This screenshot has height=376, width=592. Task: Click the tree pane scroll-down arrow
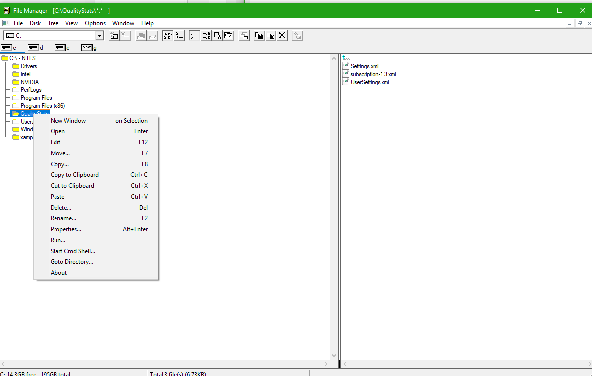click(x=334, y=355)
